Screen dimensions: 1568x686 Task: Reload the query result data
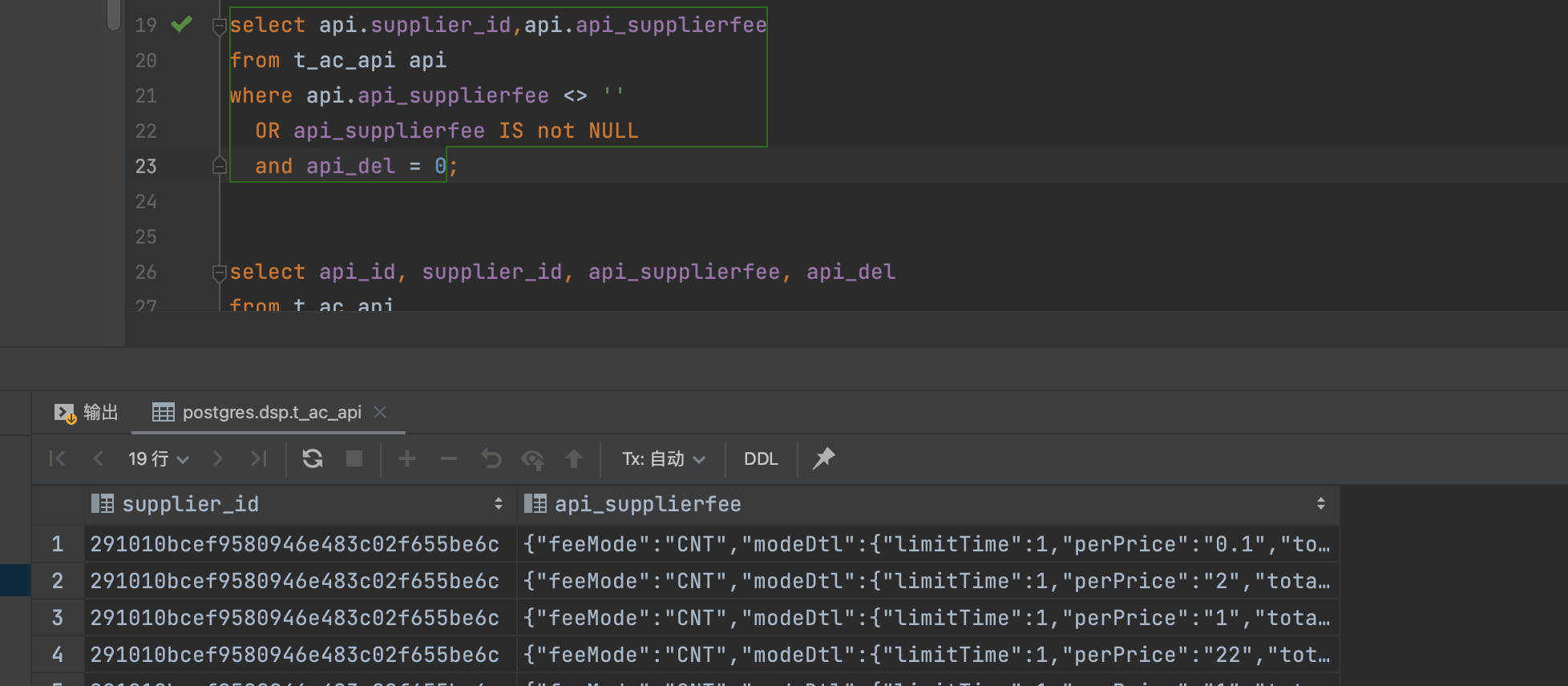click(x=313, y=458)
